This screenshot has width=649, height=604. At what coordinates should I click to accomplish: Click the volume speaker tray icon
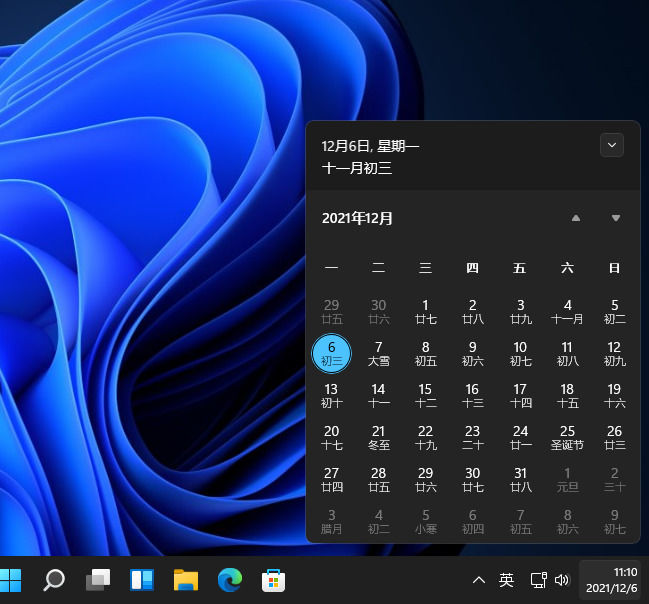[562, 580]
